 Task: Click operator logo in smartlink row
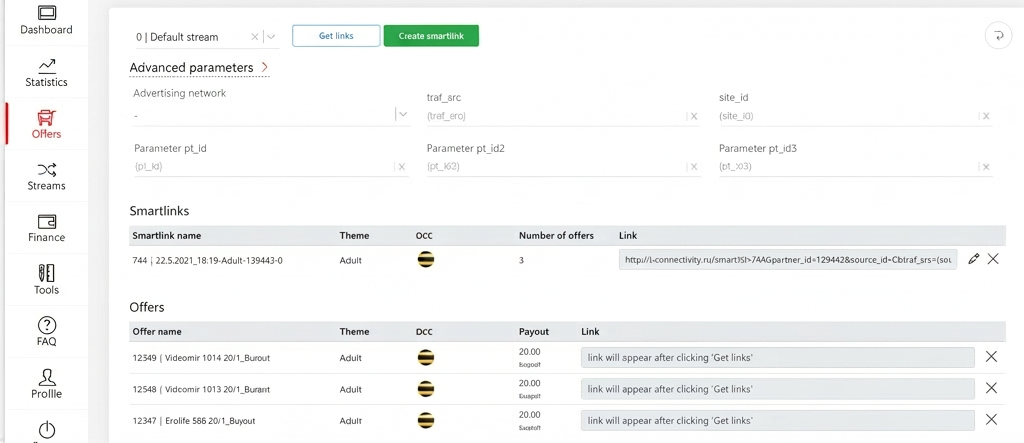point(426,259)
